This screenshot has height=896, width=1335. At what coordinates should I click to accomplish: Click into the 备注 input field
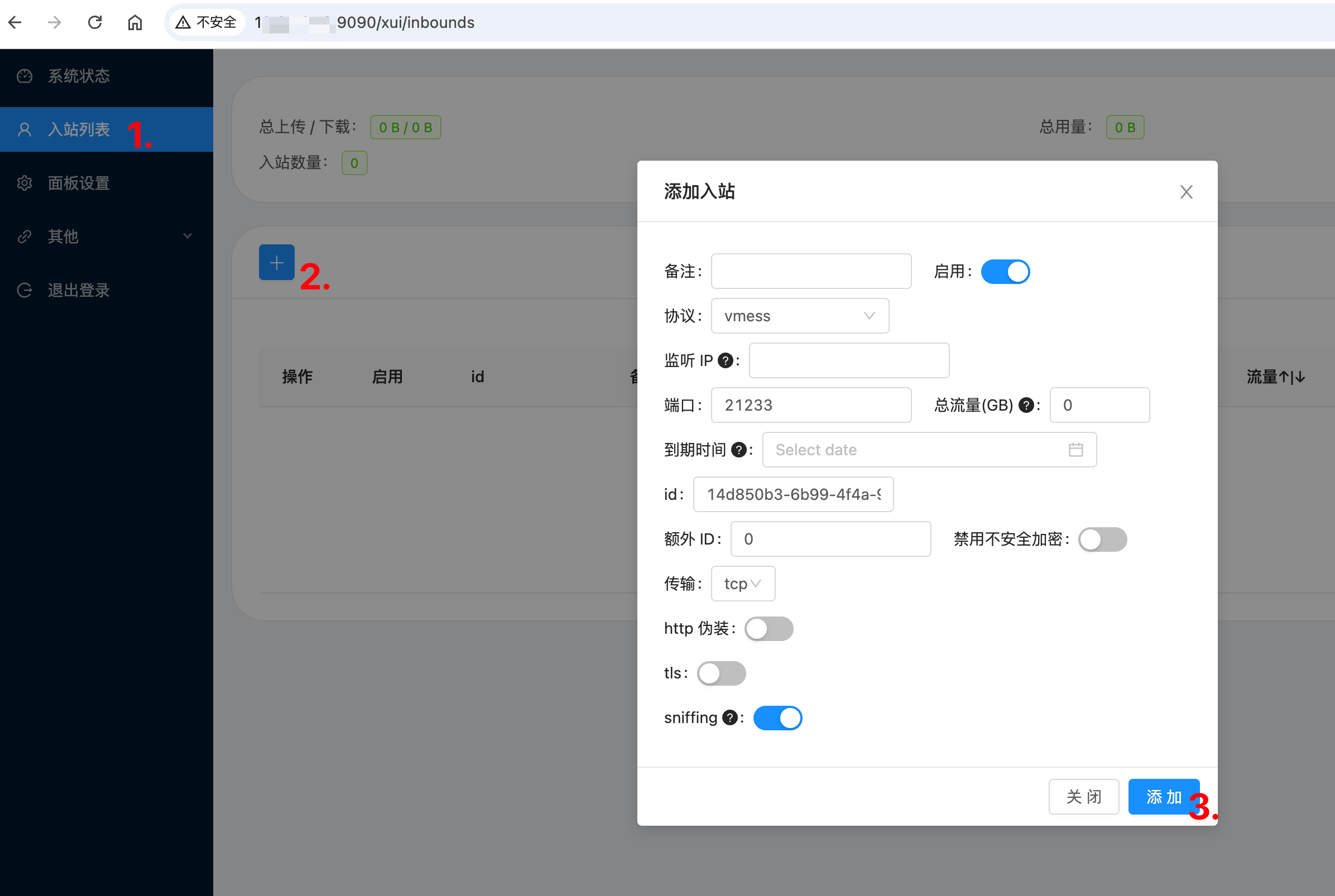pos(810,272)
